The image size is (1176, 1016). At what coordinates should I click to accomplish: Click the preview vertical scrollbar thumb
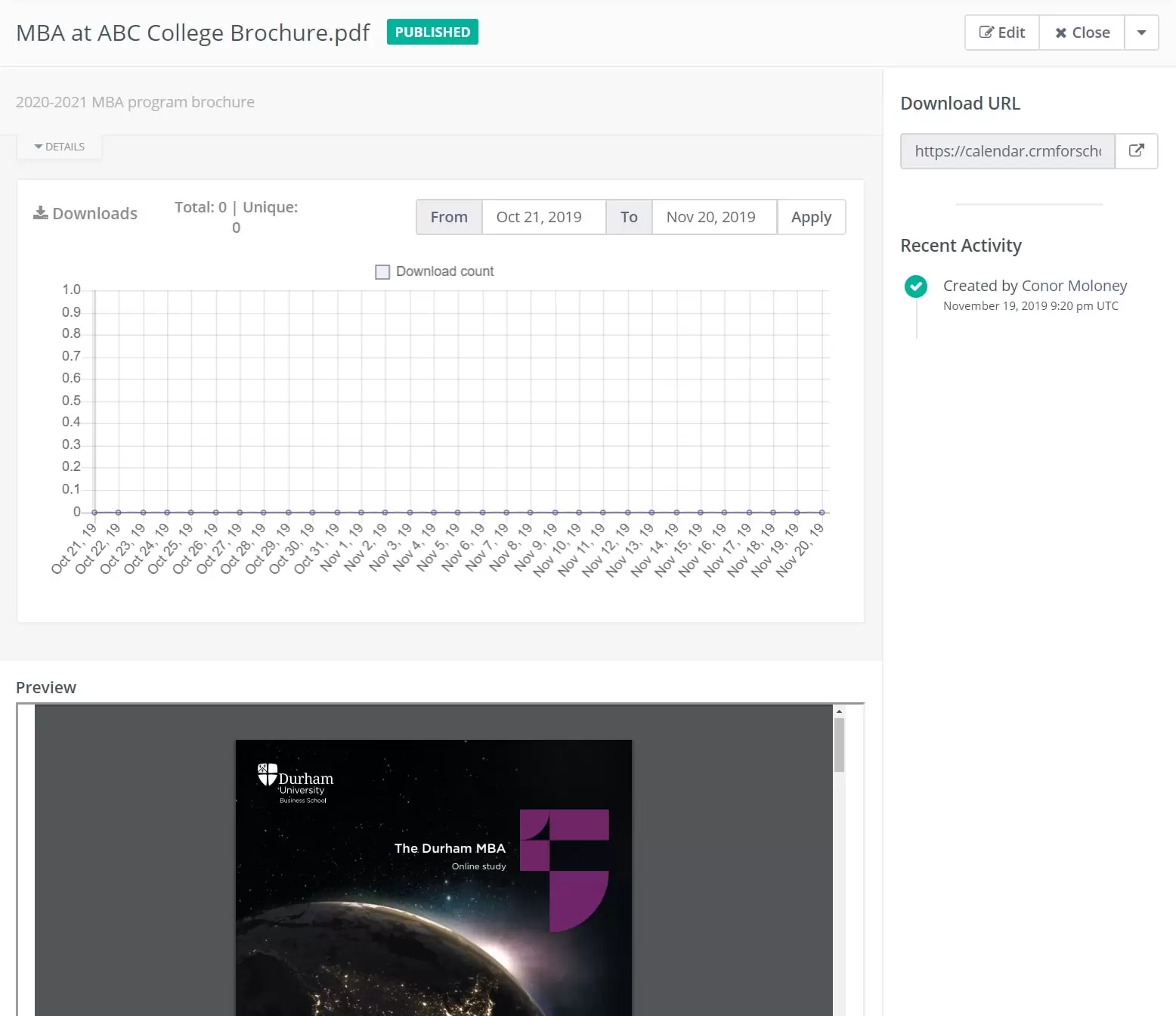[x=839, y=745]
